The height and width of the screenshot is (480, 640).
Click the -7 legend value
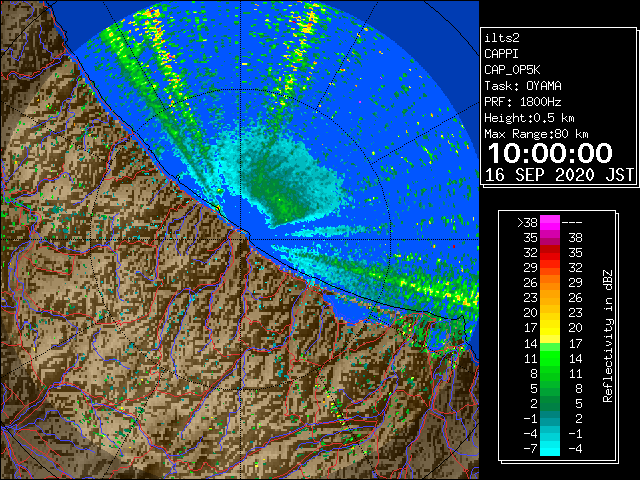(530, 449)
